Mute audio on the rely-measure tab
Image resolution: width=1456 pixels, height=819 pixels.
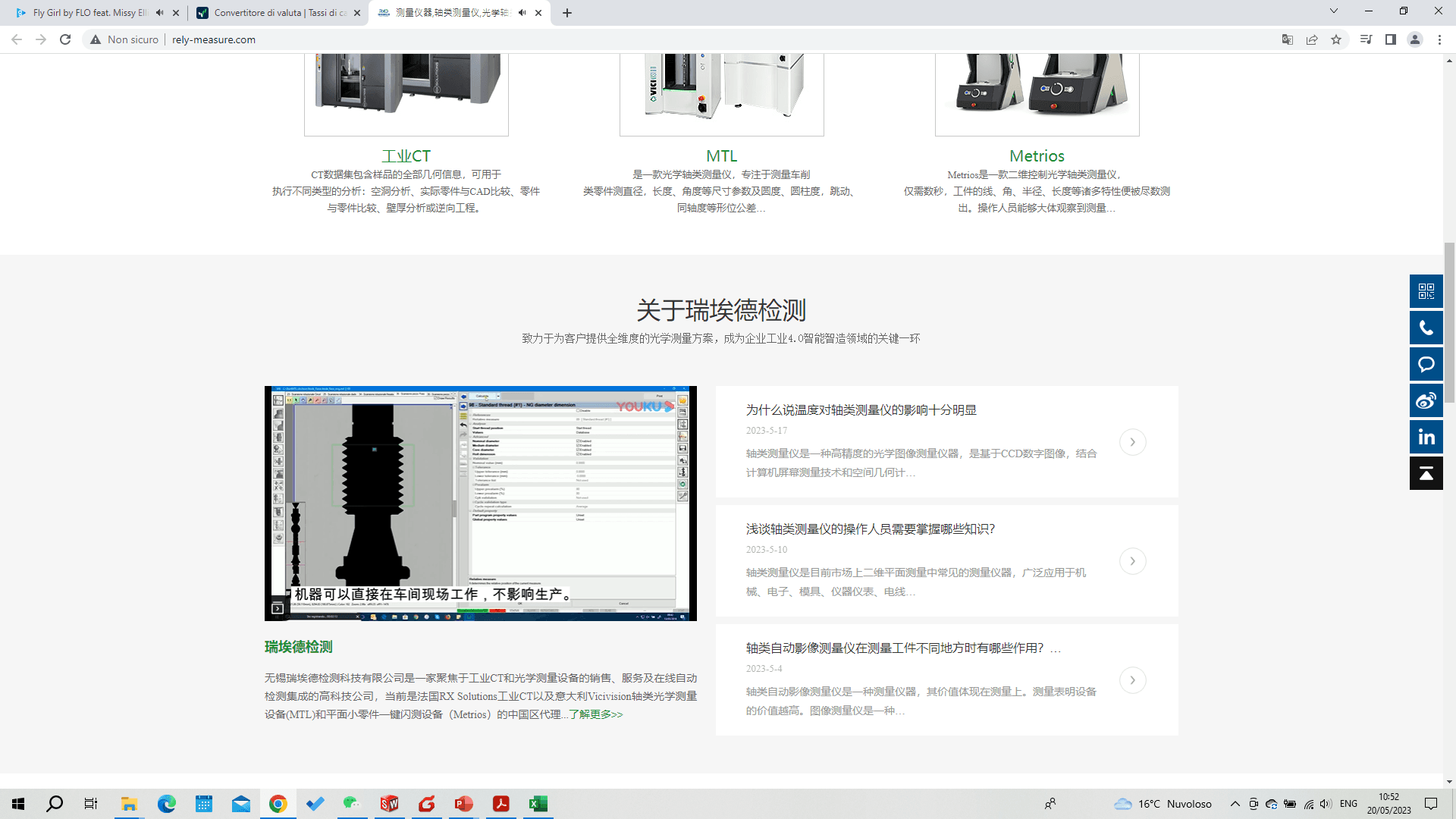pos(522,13)
